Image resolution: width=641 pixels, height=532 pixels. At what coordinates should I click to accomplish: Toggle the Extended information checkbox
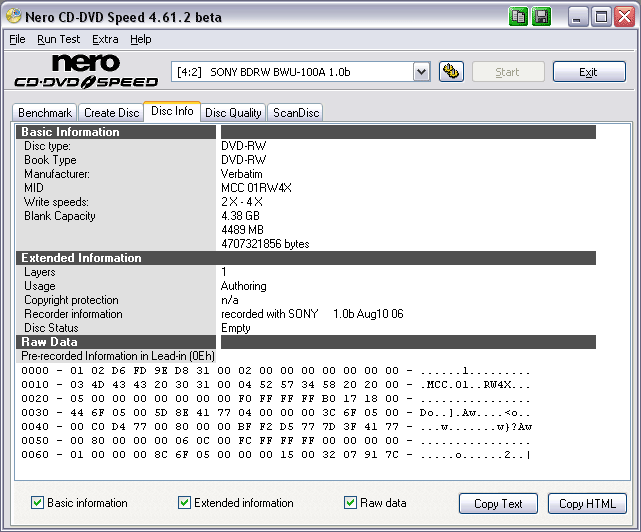click(184, 503)
